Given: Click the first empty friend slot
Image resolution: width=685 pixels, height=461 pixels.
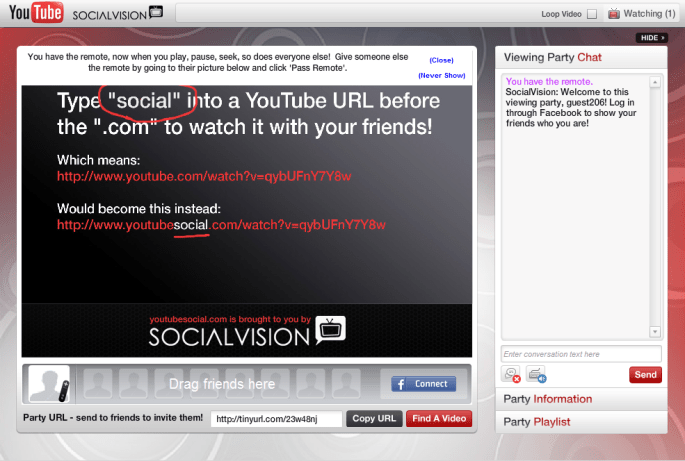Looking at the screenshot, I should click(x=98, y=384).
